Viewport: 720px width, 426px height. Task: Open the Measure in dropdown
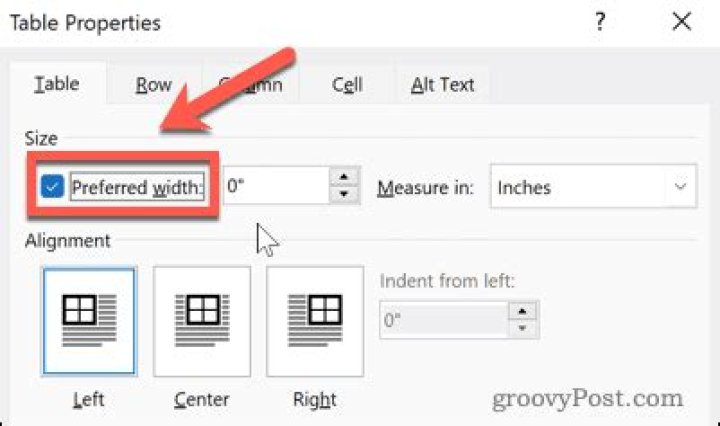(592, 187)
